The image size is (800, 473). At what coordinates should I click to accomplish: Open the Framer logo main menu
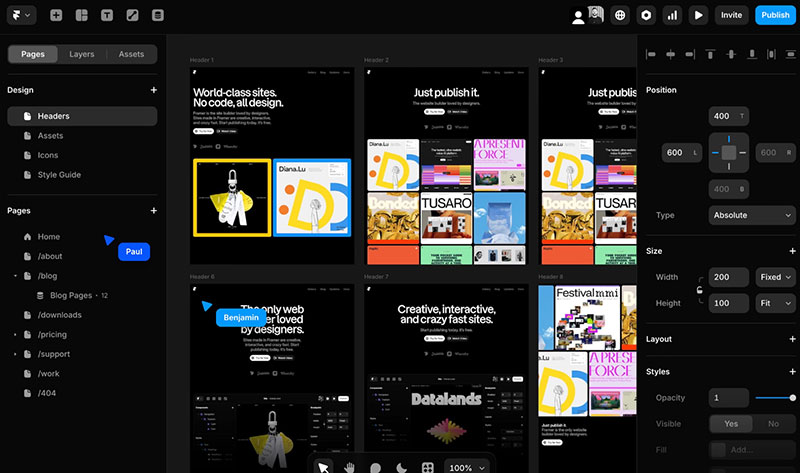pos(21,15)
